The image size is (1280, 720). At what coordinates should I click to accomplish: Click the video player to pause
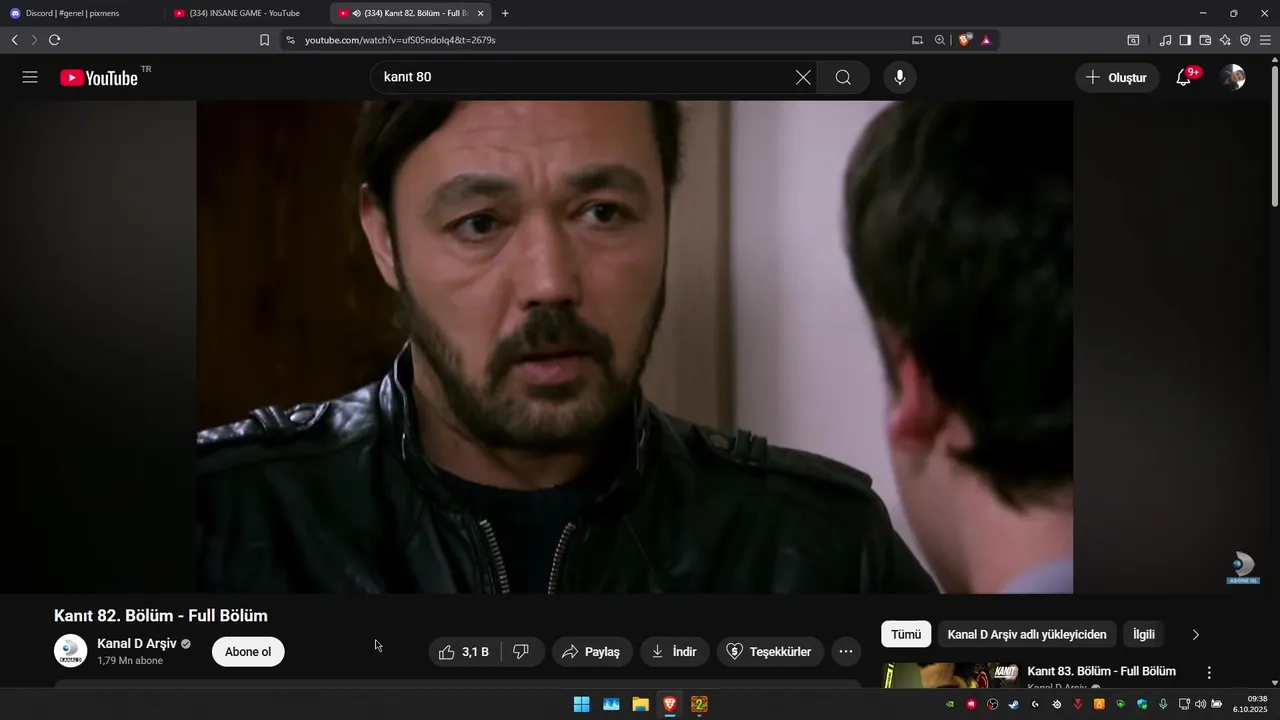pos(635,347)
